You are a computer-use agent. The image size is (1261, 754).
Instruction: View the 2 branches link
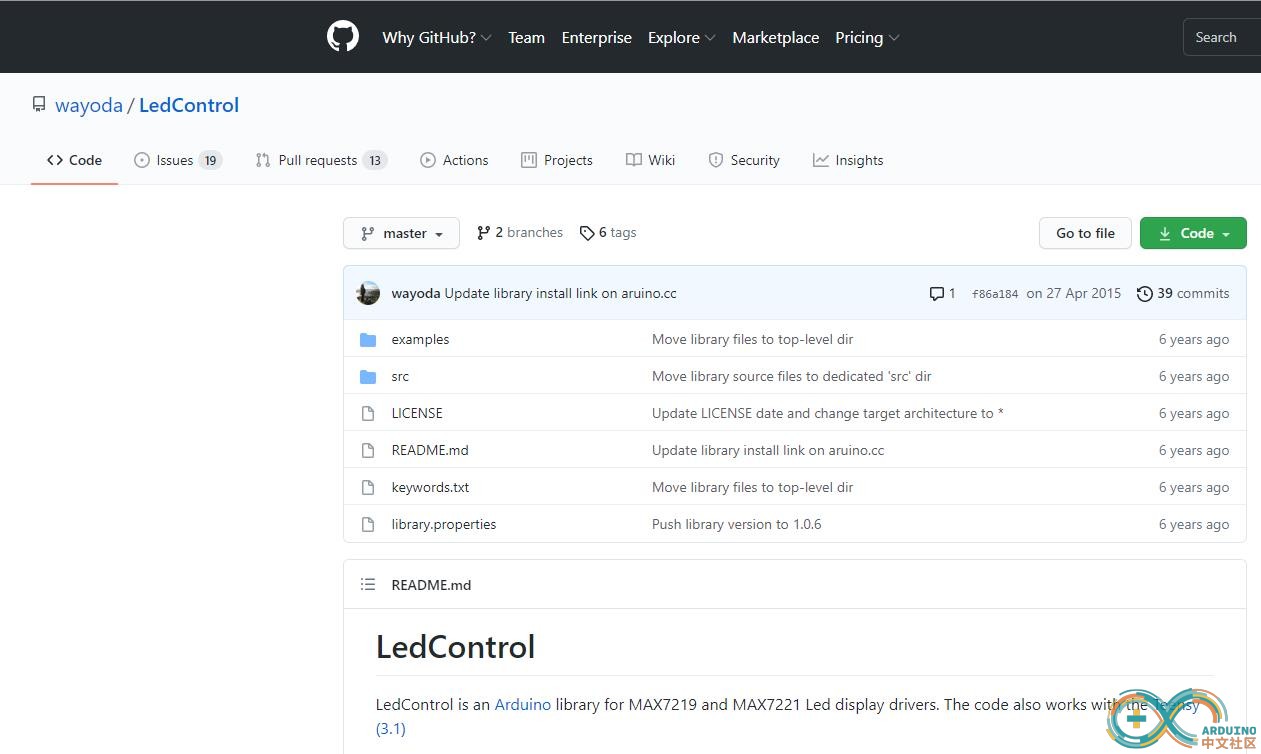pyautogui.click(x=520, y=233)
